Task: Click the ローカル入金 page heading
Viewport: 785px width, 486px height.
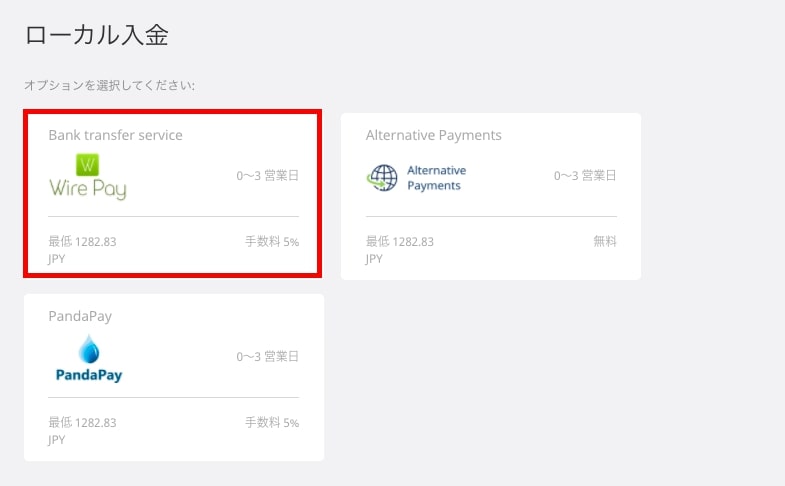Action: 97,36
